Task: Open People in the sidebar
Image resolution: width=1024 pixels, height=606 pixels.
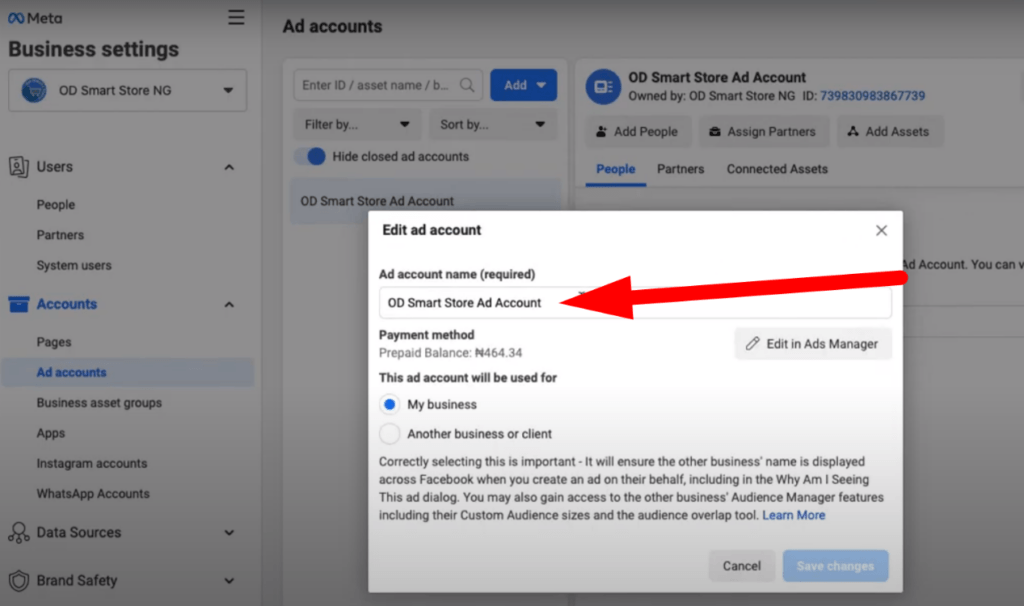Action: (x=56, y=204)
